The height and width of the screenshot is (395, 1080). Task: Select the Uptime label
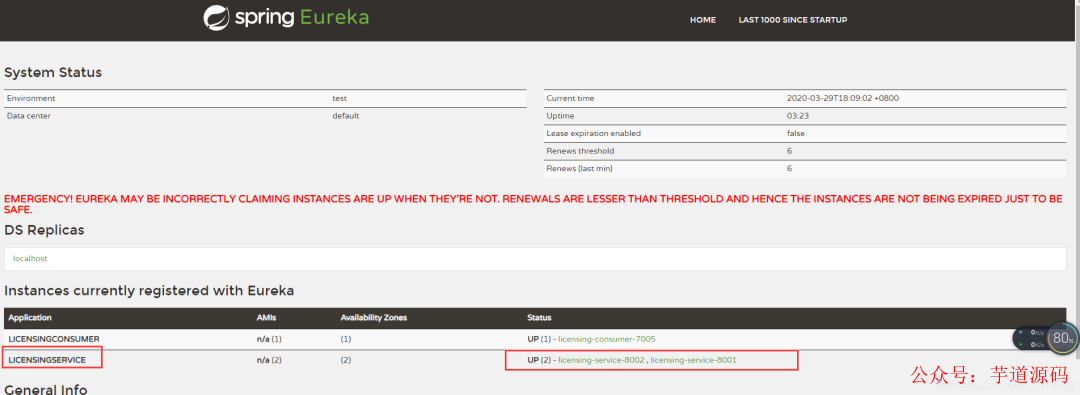coord(560,116)
